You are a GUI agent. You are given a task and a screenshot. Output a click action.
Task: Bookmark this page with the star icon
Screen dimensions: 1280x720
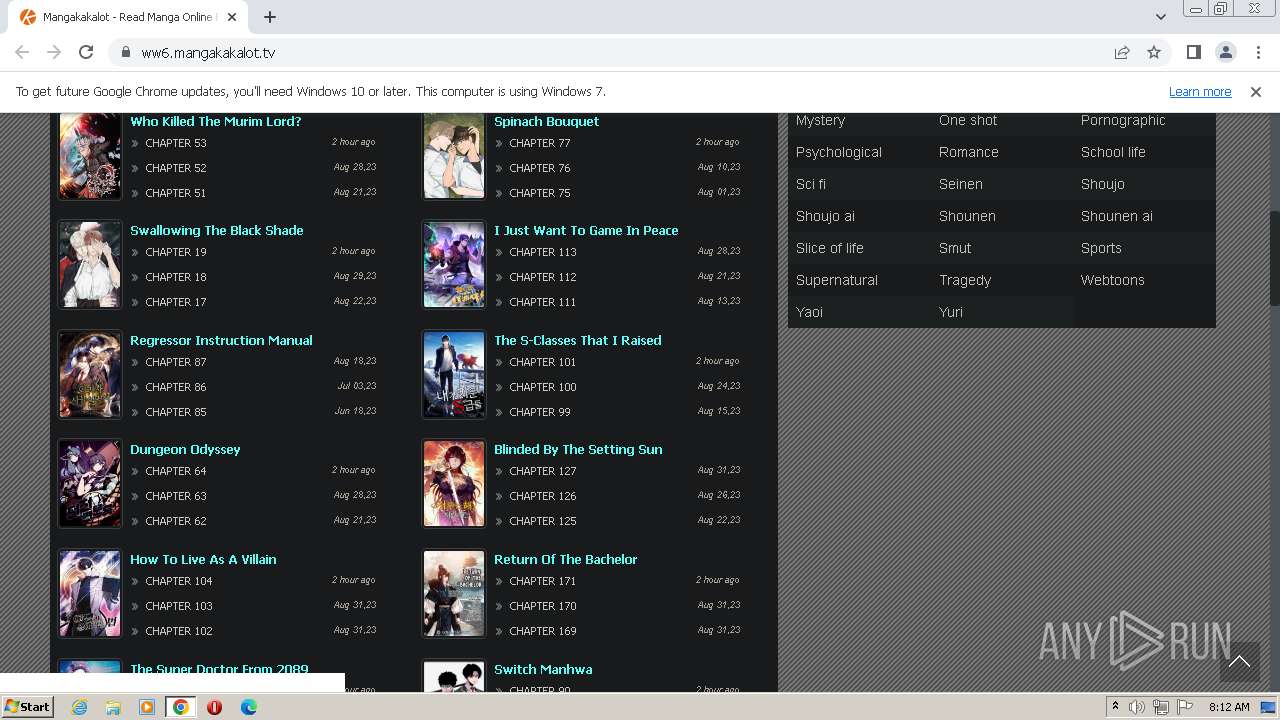click(x=1154, y=52)
